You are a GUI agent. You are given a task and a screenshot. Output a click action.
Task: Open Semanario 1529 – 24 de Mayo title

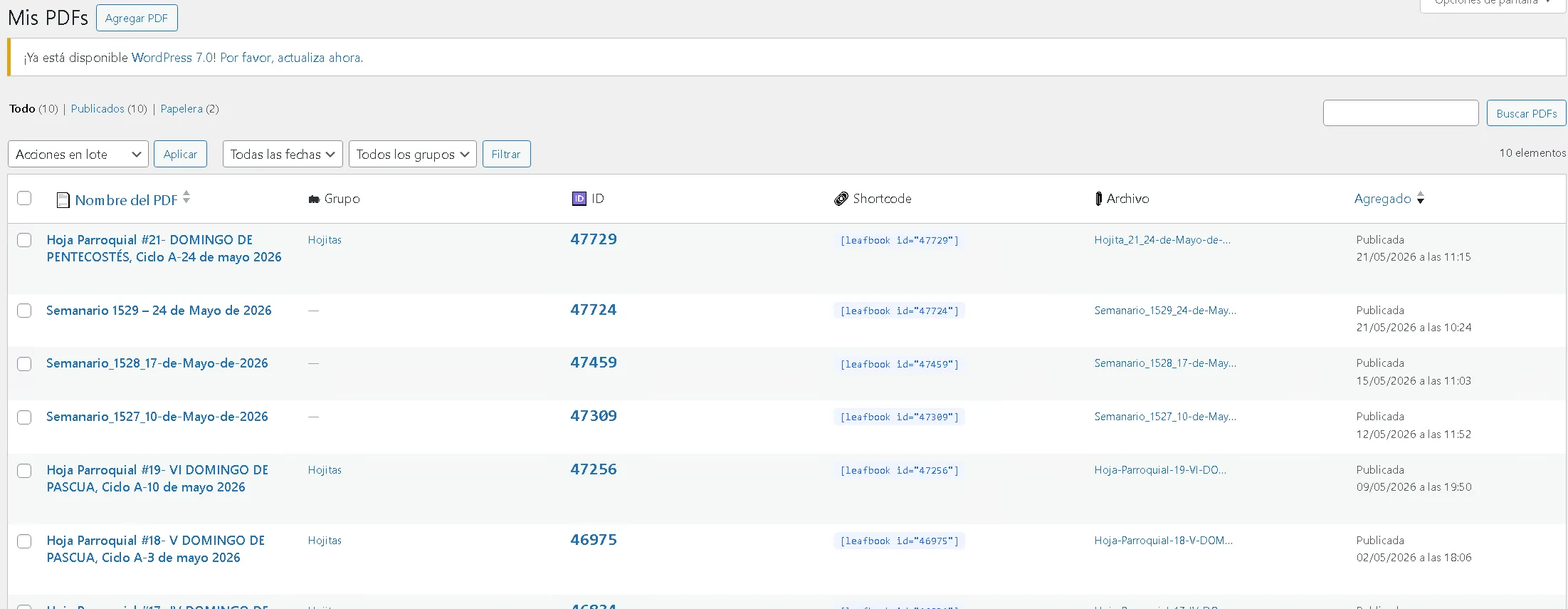(x=159, y=311)
